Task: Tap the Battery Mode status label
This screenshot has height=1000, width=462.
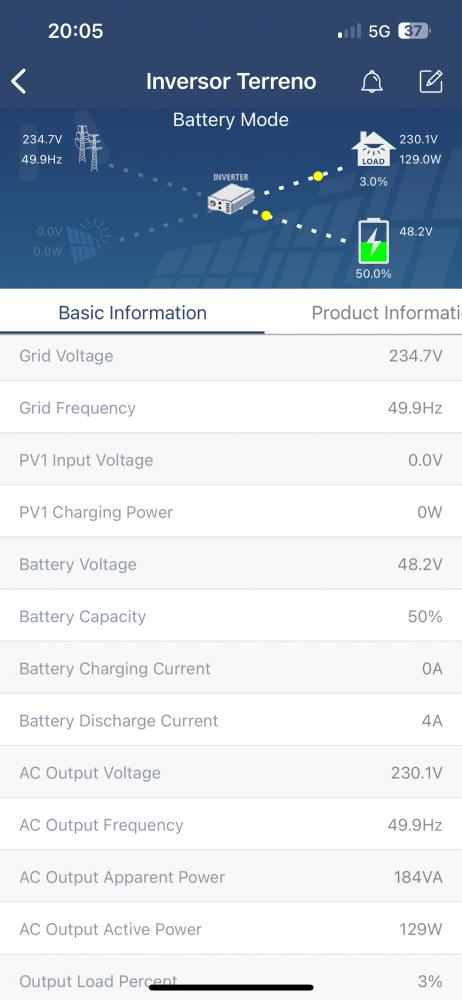Action: [231, 120]
